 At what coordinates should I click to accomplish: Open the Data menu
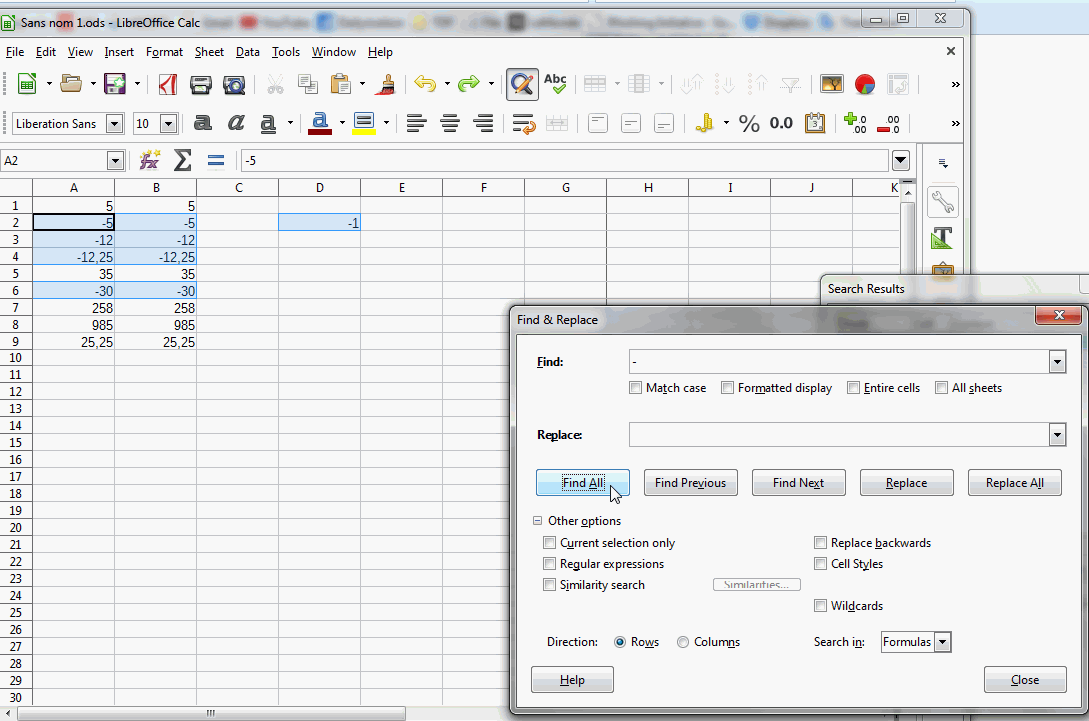[x=247, y=52]
